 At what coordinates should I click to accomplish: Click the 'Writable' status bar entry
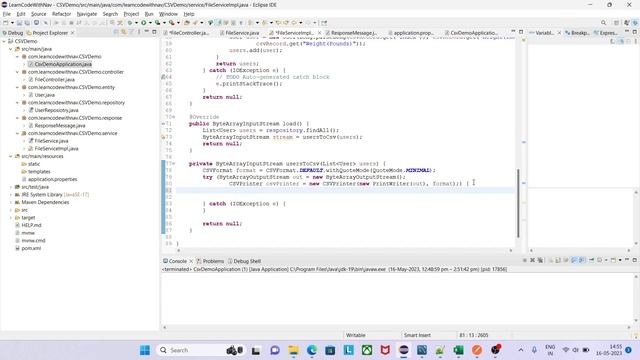(x=356, y=335)
